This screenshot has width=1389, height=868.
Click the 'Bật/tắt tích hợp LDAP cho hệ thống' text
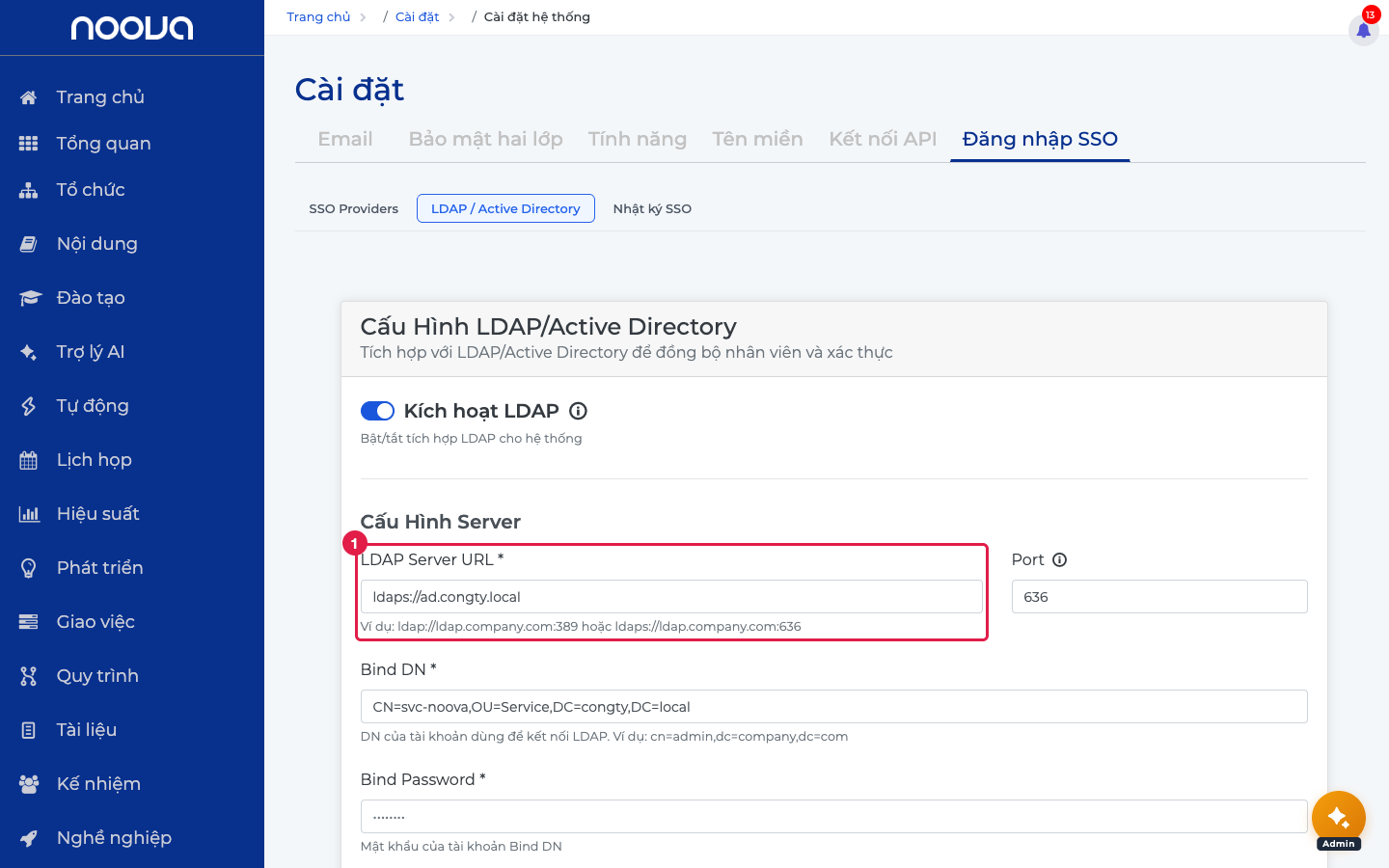pyautogui.click(x=471, y=439)
